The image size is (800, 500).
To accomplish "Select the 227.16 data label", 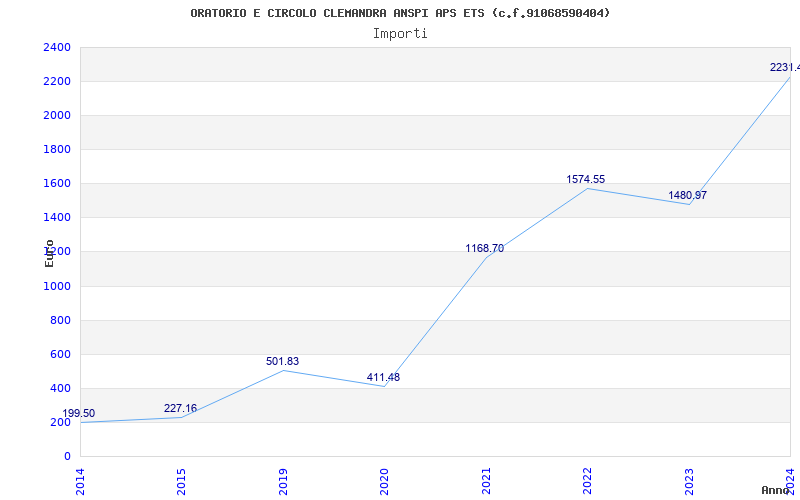I will point(180,408).
